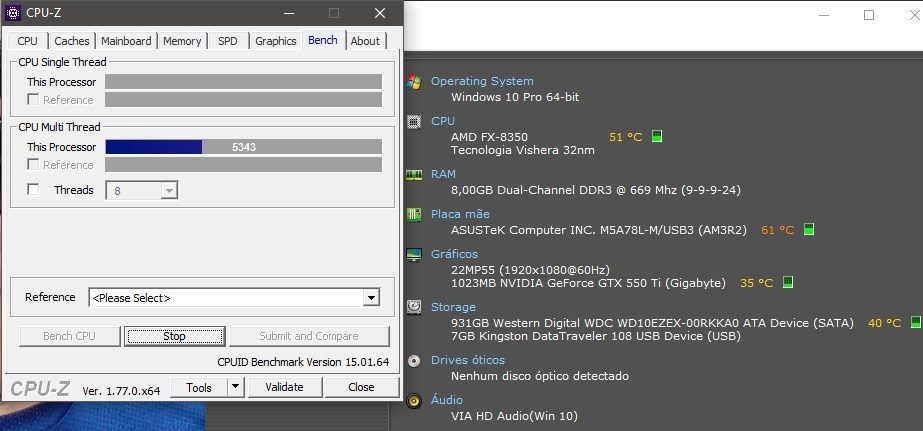Image resolution: width=923 pixels, height=431 pixels.
Task: Minimize the CPU-Z window
Action: 289,13
